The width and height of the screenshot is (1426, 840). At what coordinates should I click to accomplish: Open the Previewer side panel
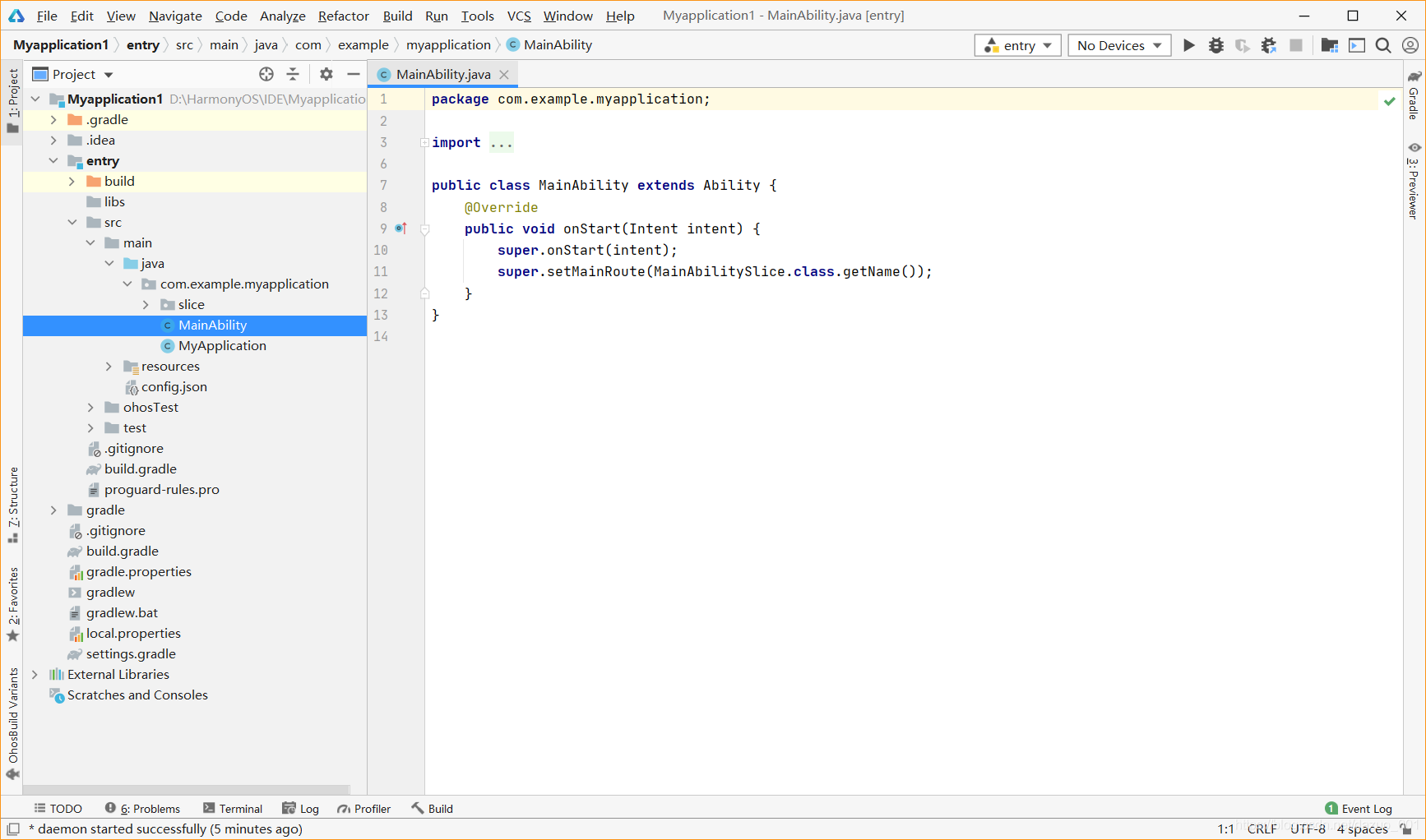[x=1414, y=181]
